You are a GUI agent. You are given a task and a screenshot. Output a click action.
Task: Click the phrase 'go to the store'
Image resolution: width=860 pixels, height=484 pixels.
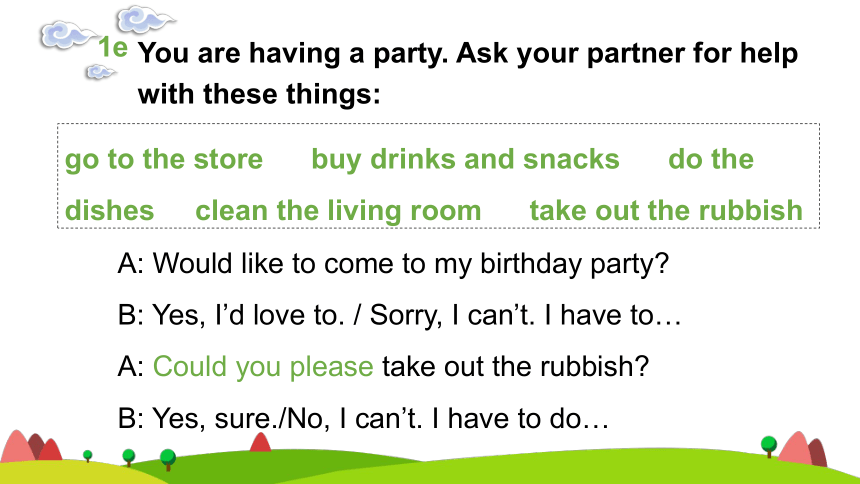click(x=164, y=160)
